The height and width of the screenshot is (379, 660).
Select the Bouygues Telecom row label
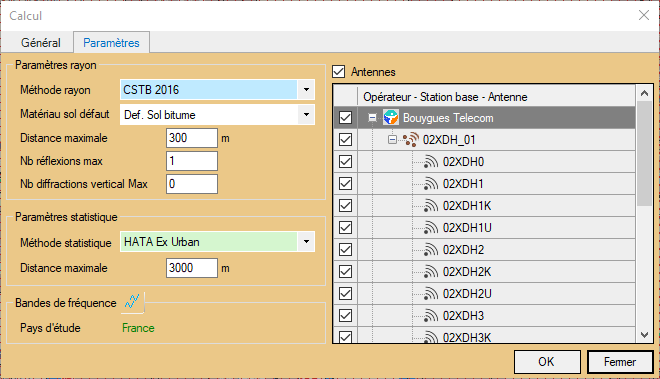pos(448,117)
